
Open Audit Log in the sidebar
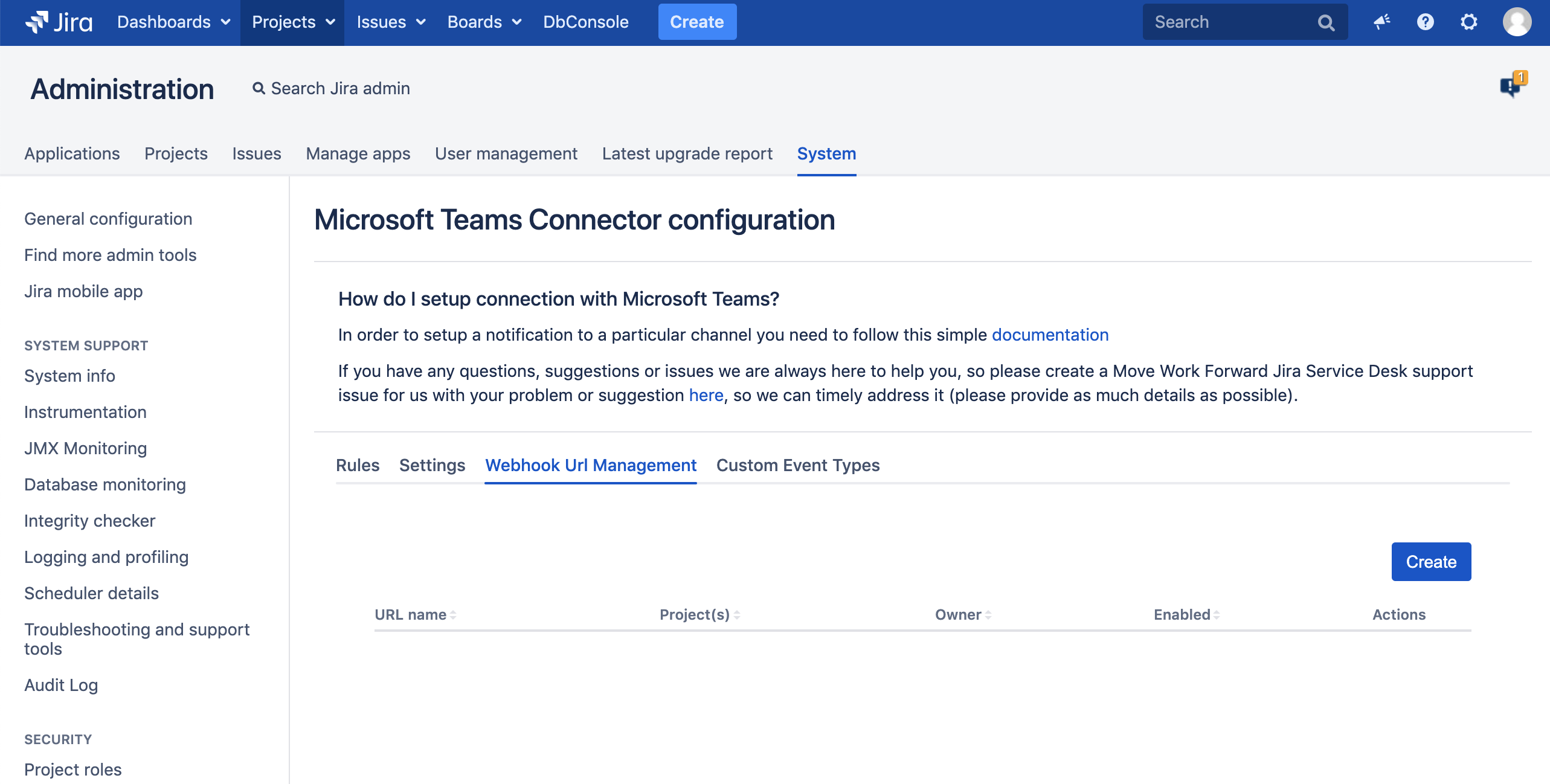point(61,685)
